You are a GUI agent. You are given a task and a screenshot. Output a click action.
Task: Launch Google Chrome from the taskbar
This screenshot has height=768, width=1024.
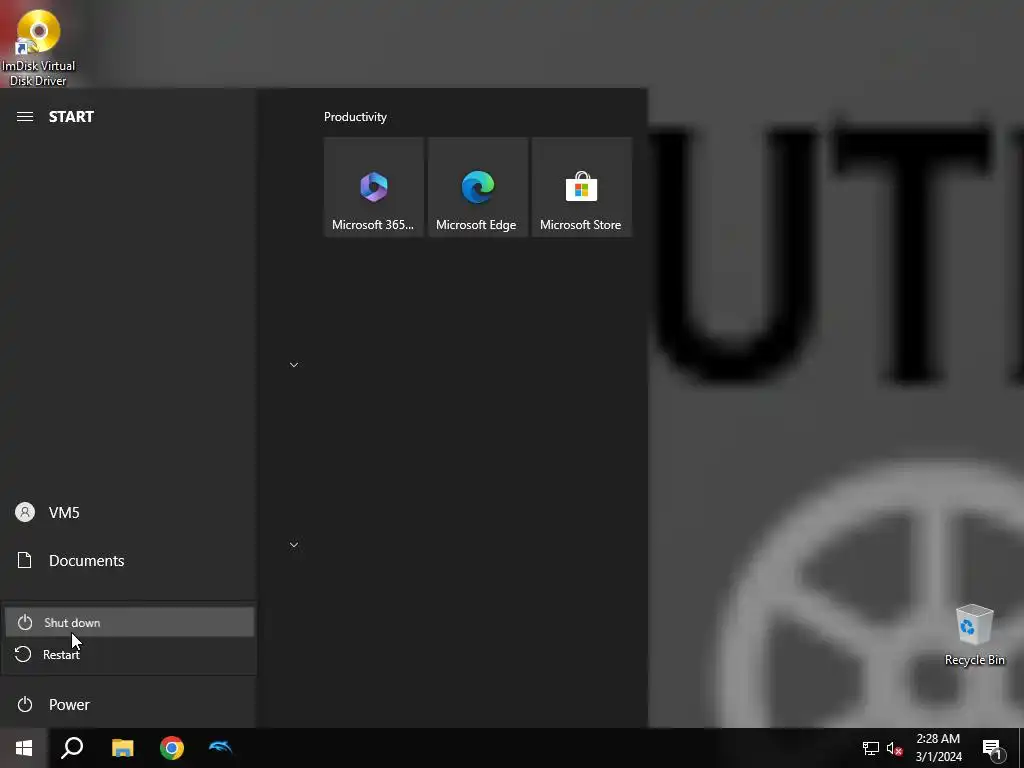172,748
